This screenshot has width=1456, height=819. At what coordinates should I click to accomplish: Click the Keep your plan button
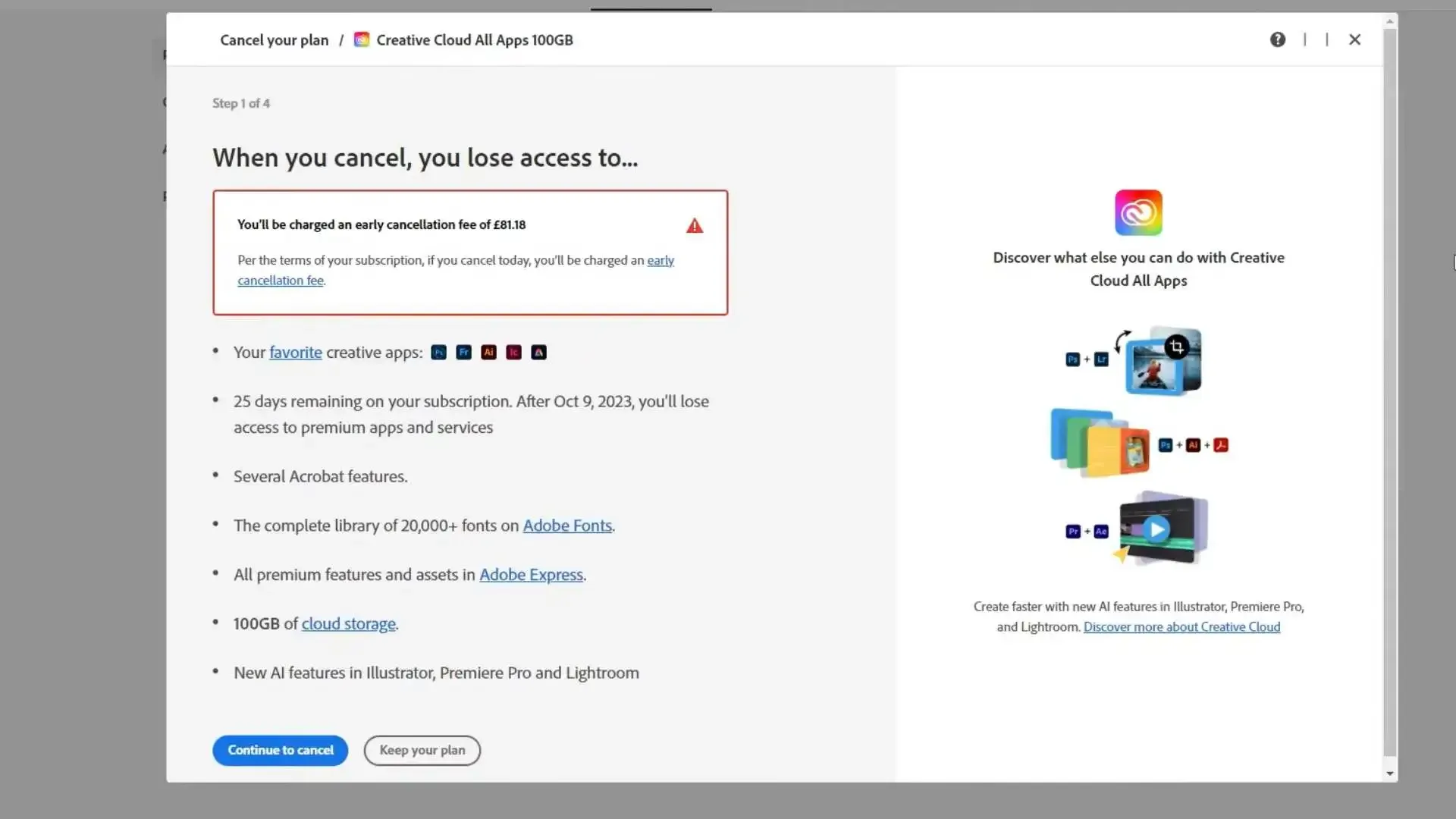pos(422,750)
